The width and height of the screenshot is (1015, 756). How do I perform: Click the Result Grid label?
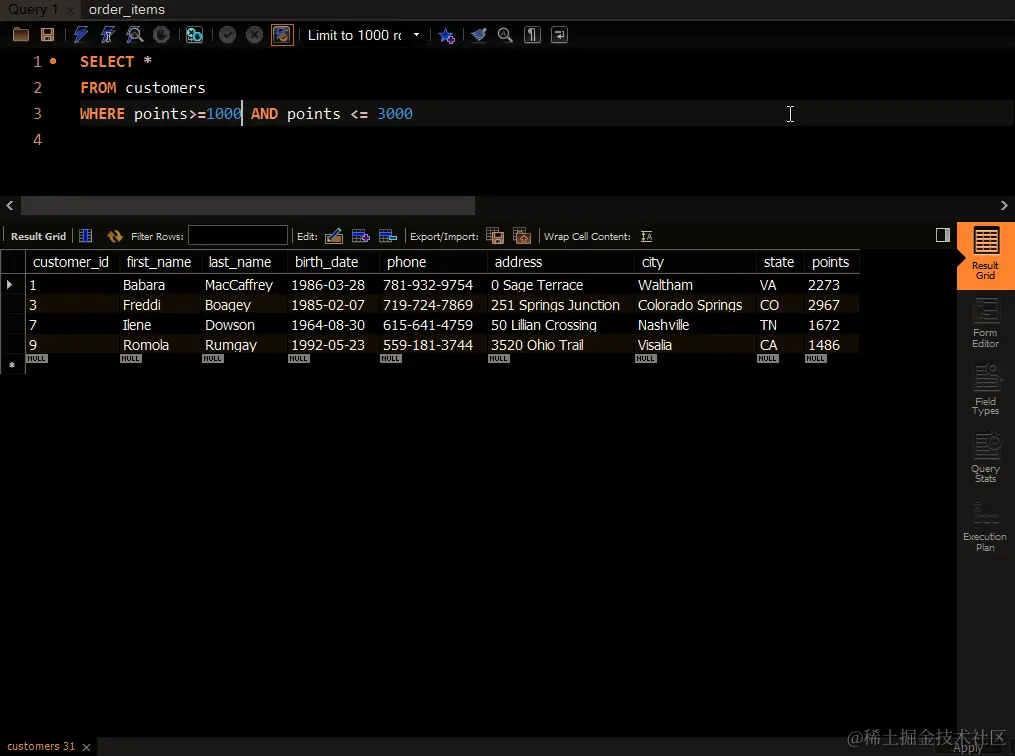pos(38,236)
